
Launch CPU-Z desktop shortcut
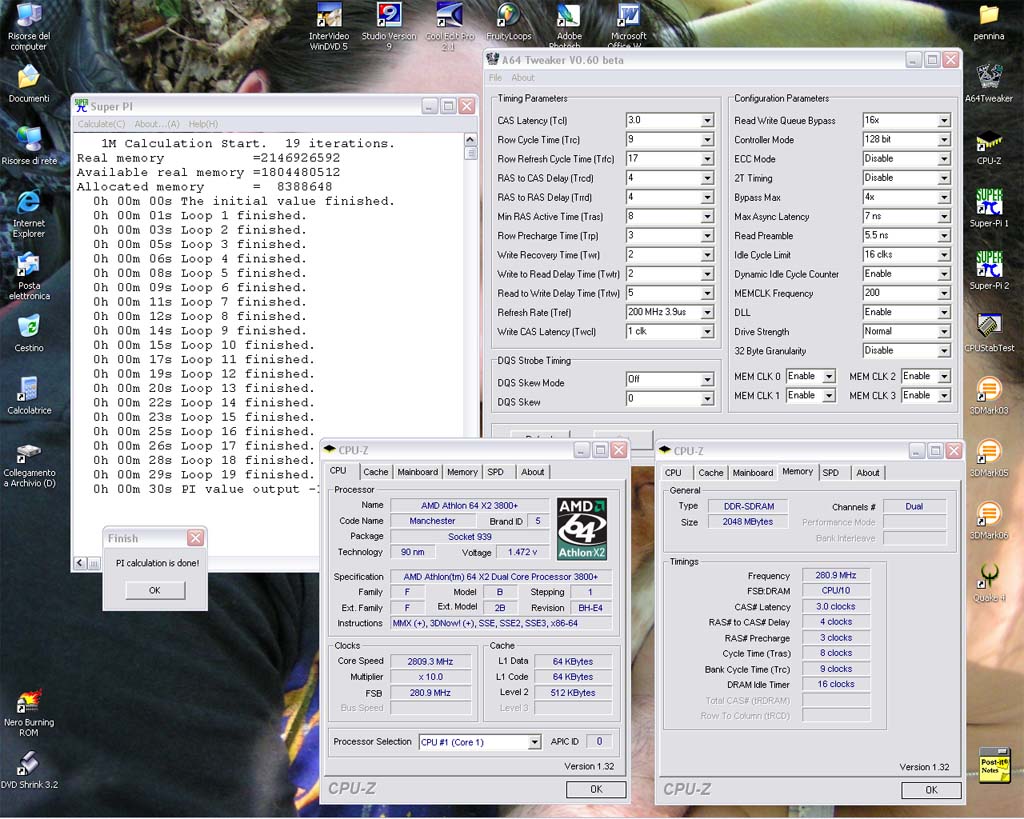(989, 146)
